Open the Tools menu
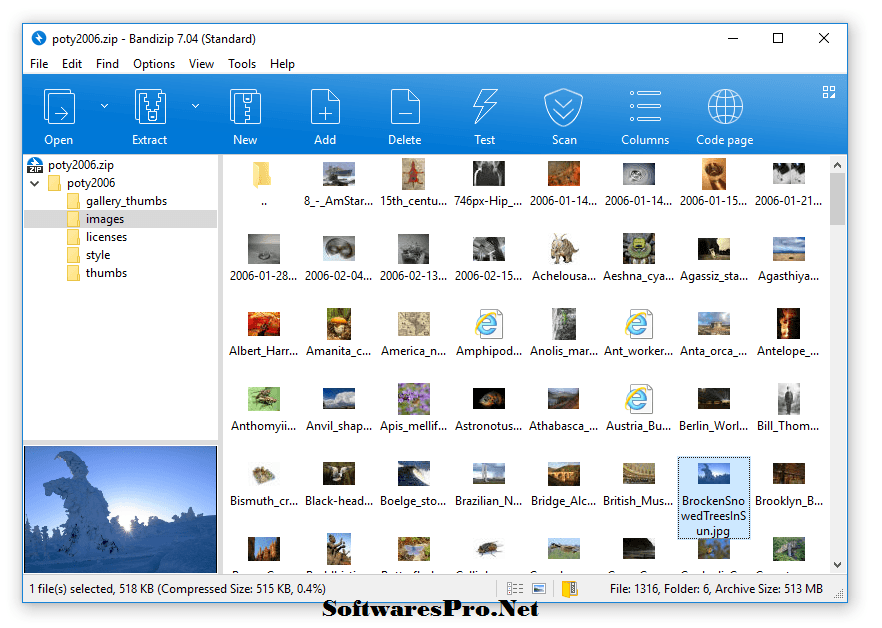This screenshot has width=882, height=628. pyautogui.click(x=241, y=63)
